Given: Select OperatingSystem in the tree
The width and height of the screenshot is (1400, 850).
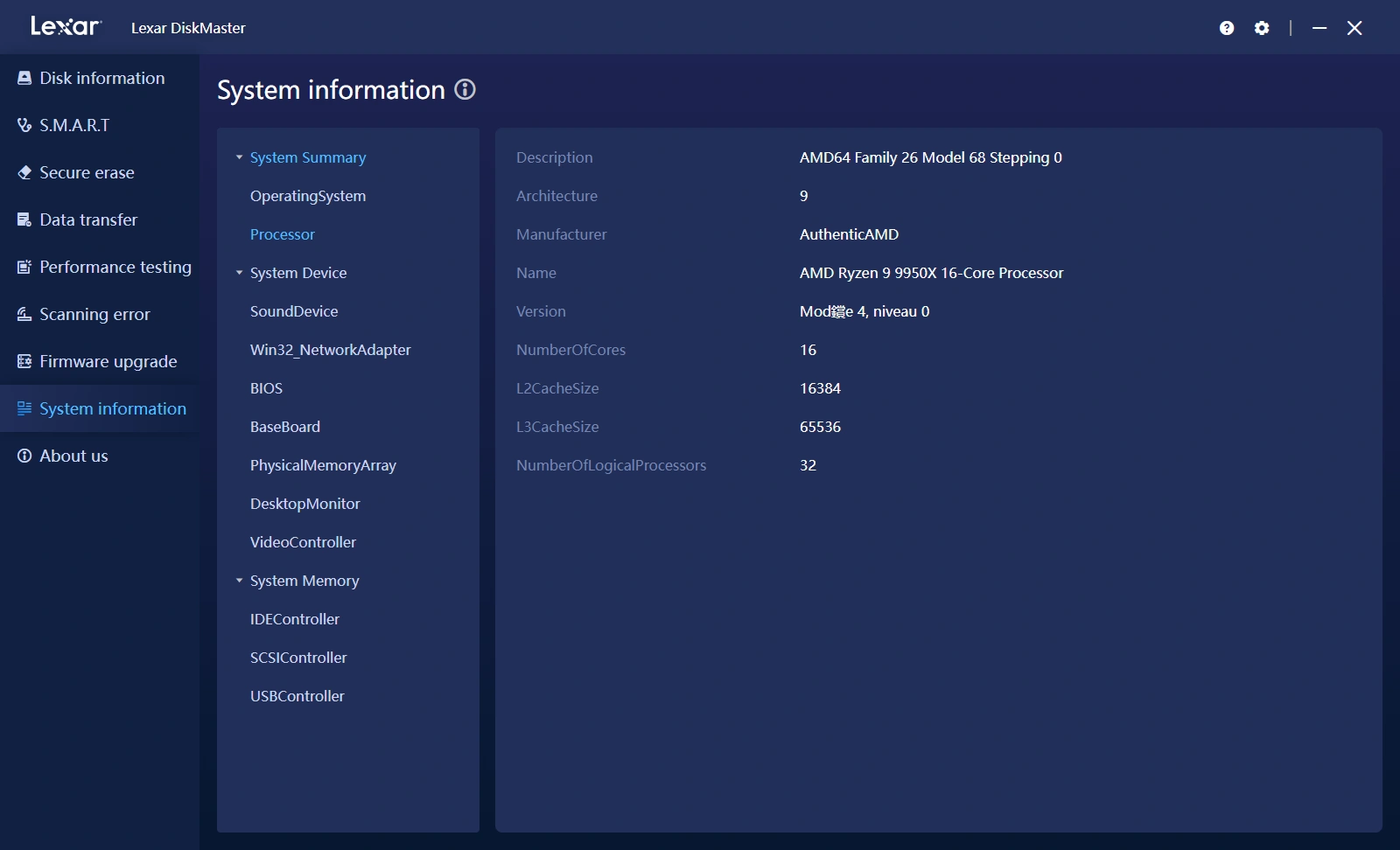Looking at the screenshot, I should tap(308, 196).
